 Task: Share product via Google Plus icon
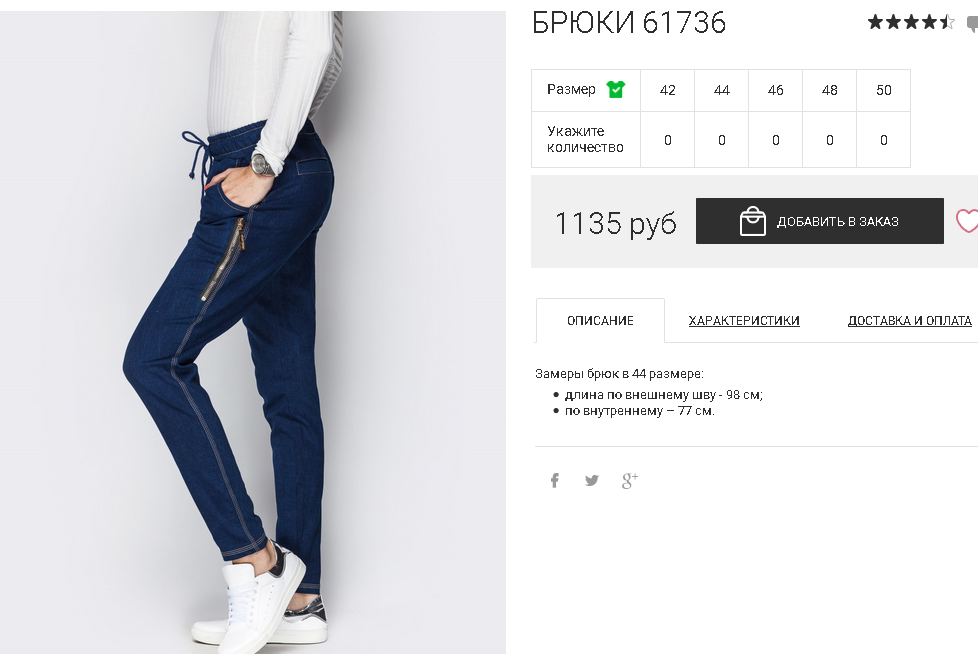[x=629, y=480]
